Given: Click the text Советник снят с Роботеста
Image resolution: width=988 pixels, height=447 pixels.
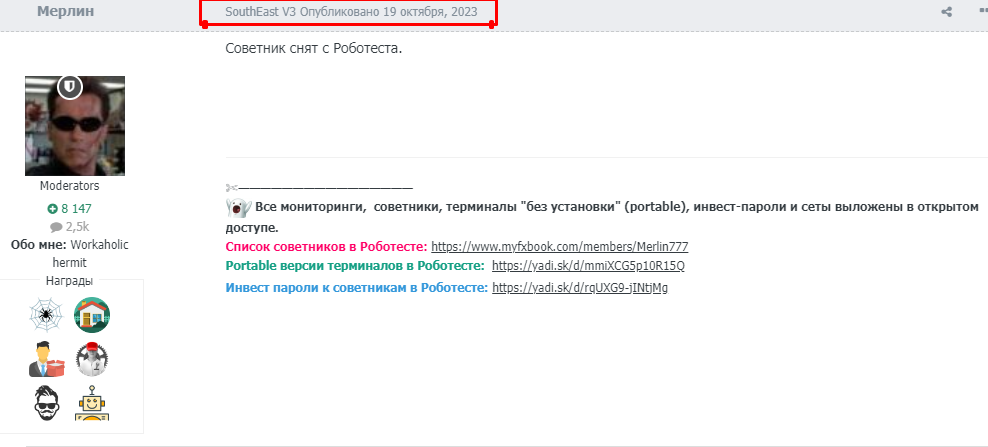Looking at the screenshot, I should point(314,49).
